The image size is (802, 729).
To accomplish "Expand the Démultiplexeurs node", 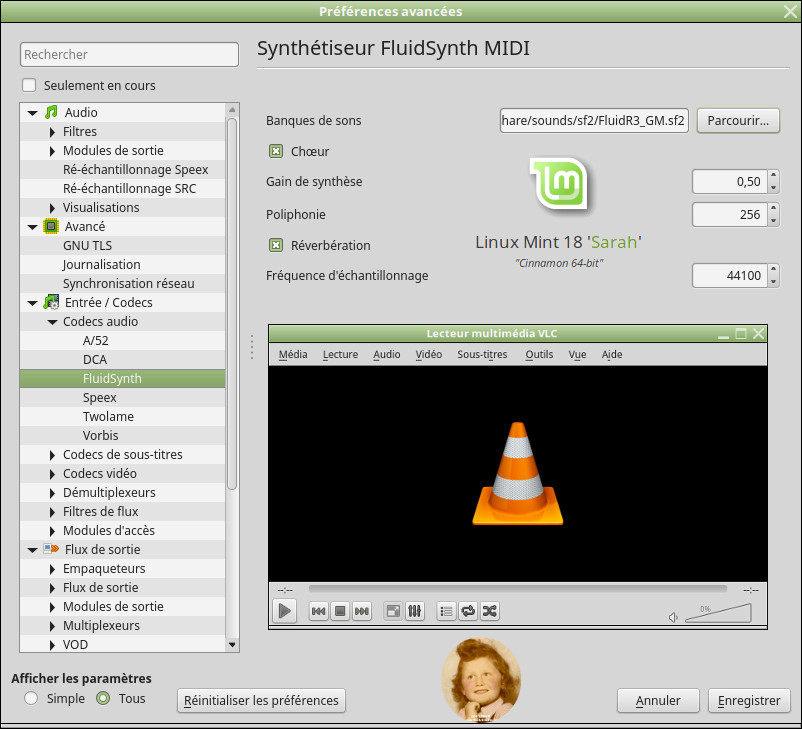I will (x=52, y=493).
